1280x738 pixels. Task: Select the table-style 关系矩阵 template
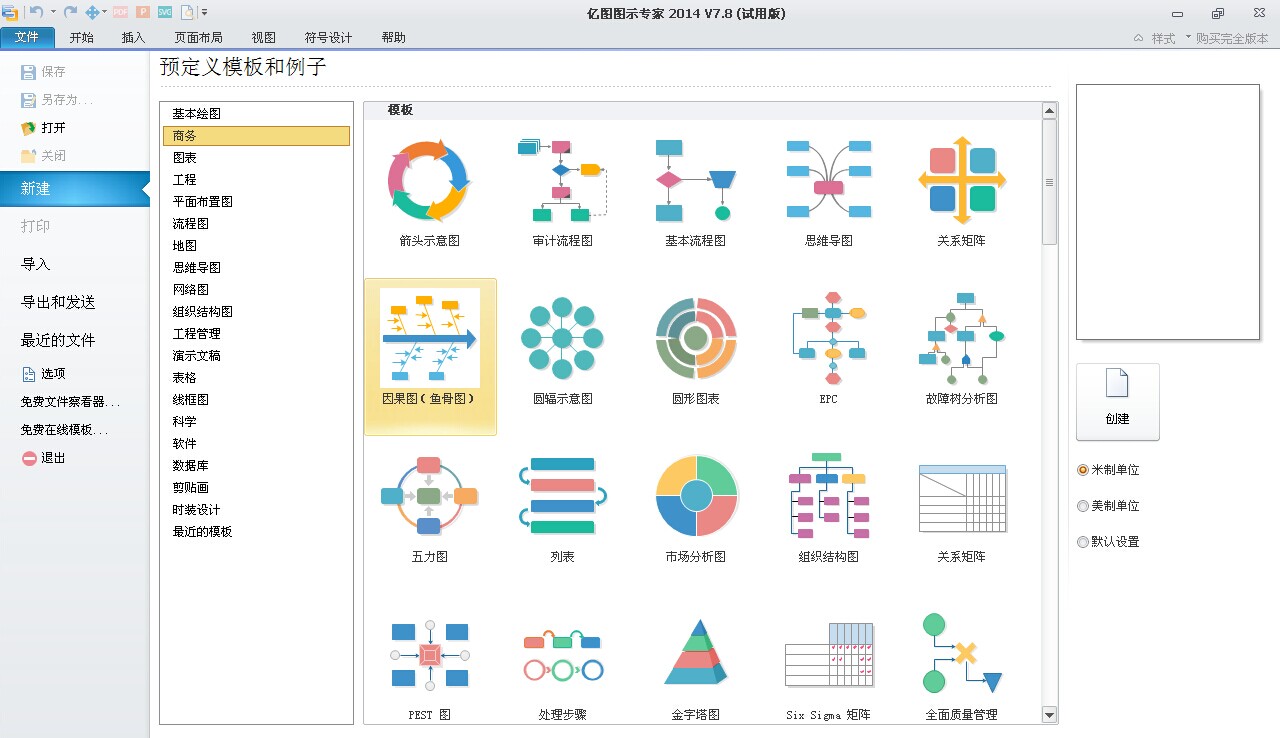[962, 499]
